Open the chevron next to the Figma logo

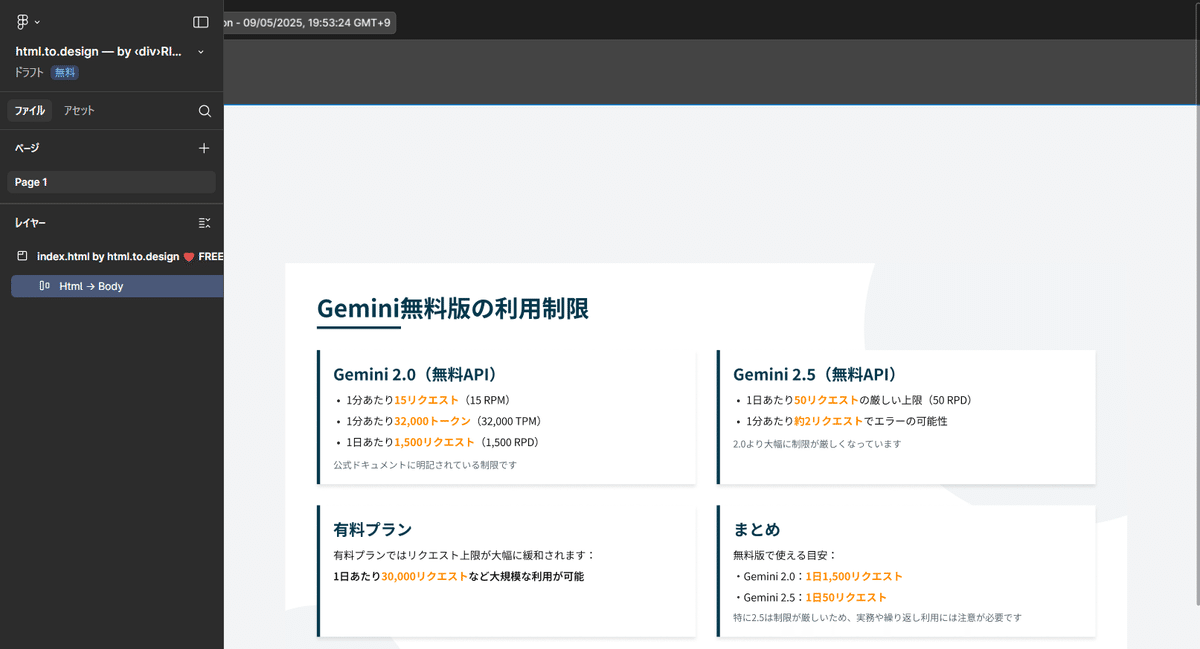tap(36, 21)
